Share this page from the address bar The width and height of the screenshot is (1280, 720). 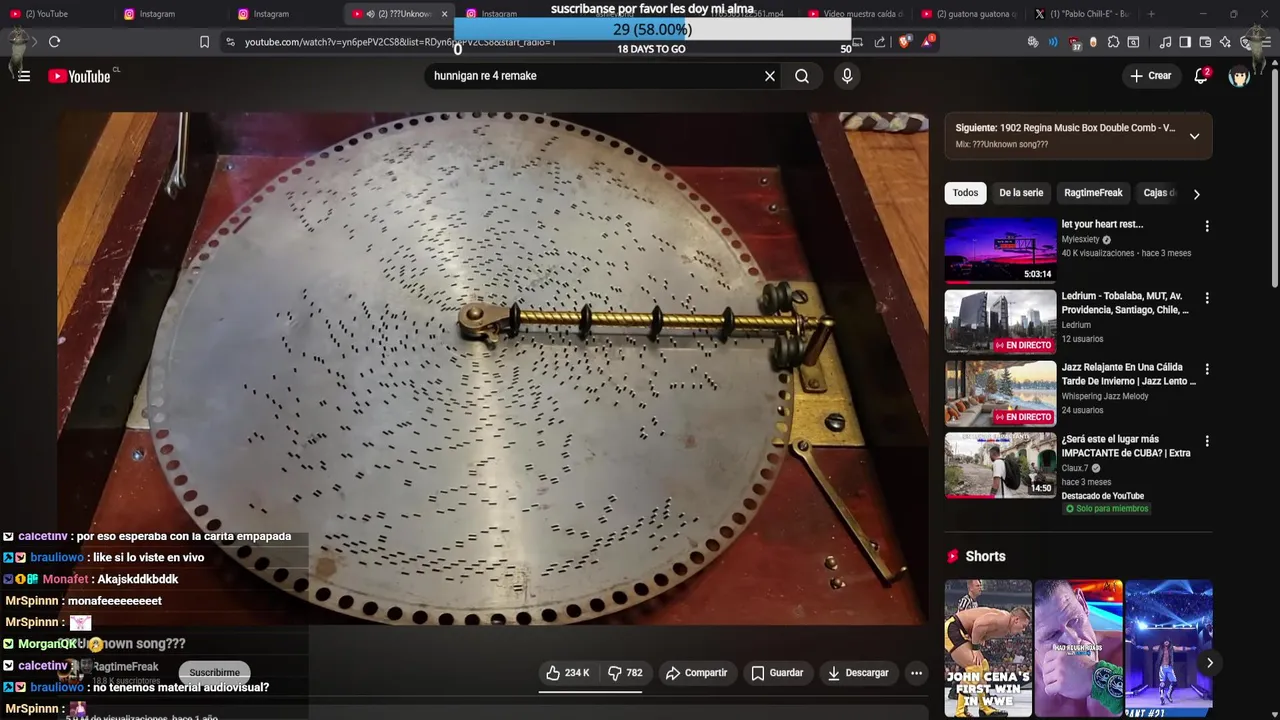880,42
